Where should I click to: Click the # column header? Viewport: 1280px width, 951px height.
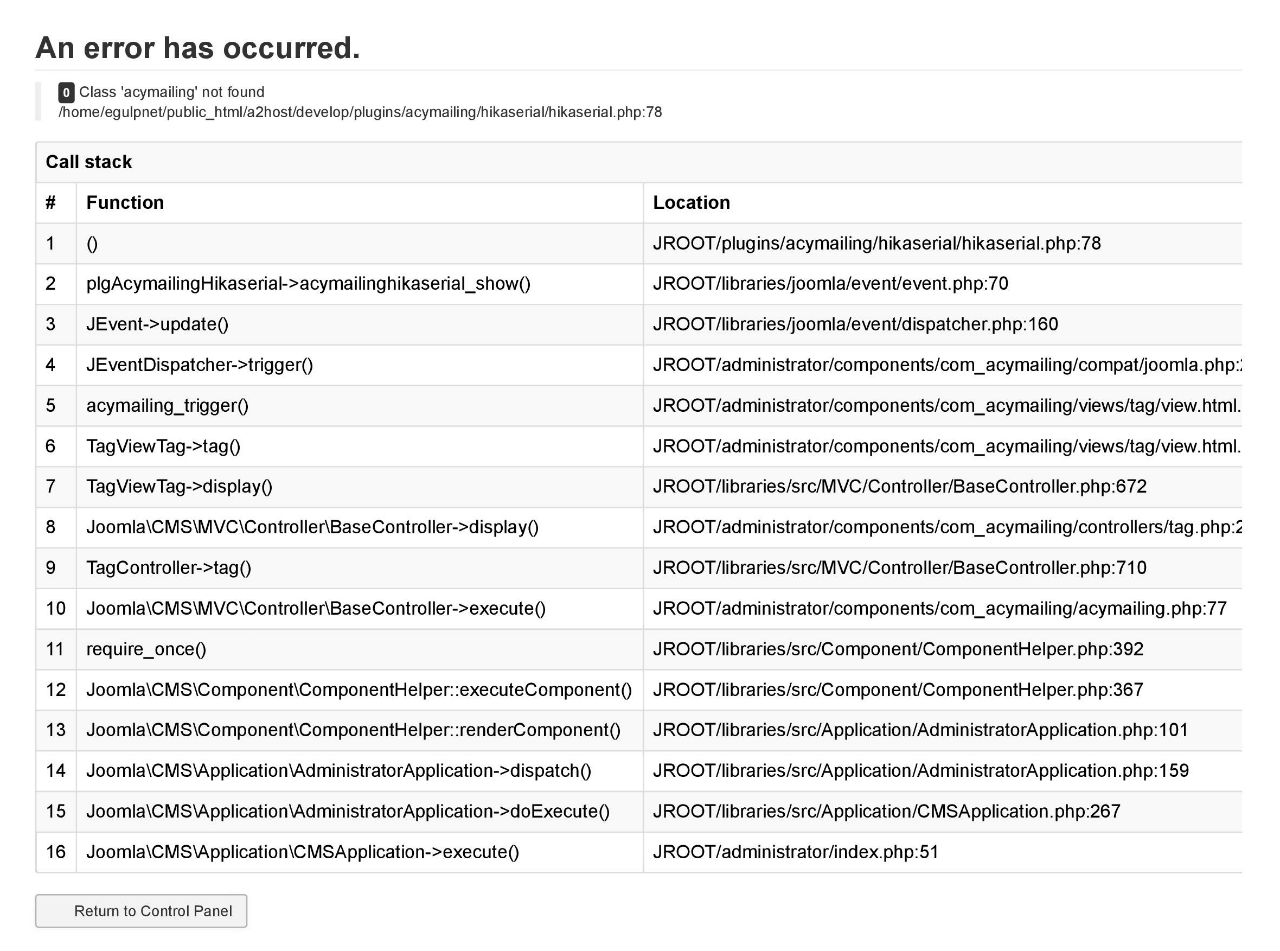[x=51, y=203]
